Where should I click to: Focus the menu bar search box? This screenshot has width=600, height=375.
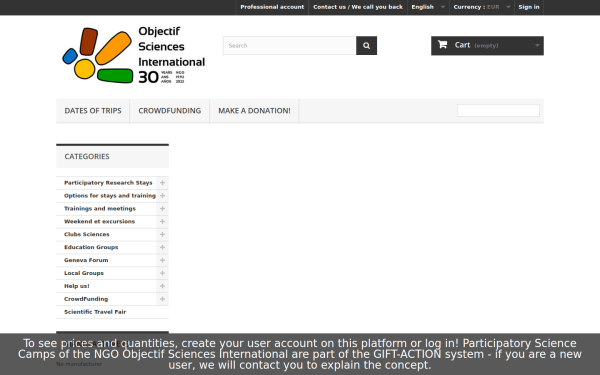coord(498,111)
